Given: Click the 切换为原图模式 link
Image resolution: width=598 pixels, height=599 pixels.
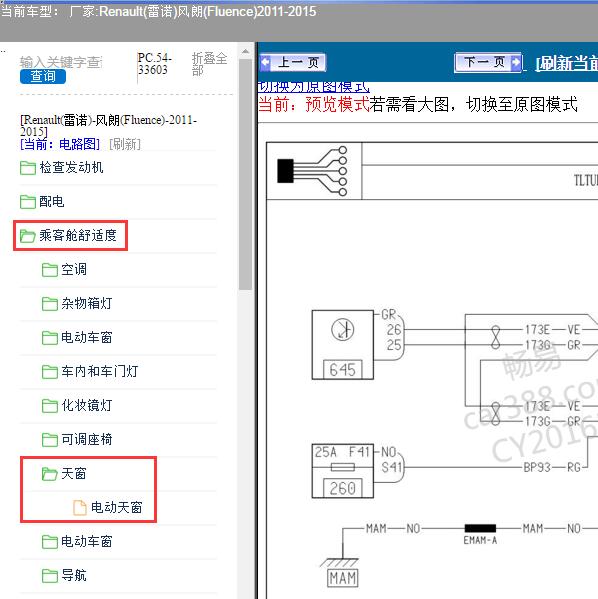Looking at the screenshot, I should (x=314, y=87).
